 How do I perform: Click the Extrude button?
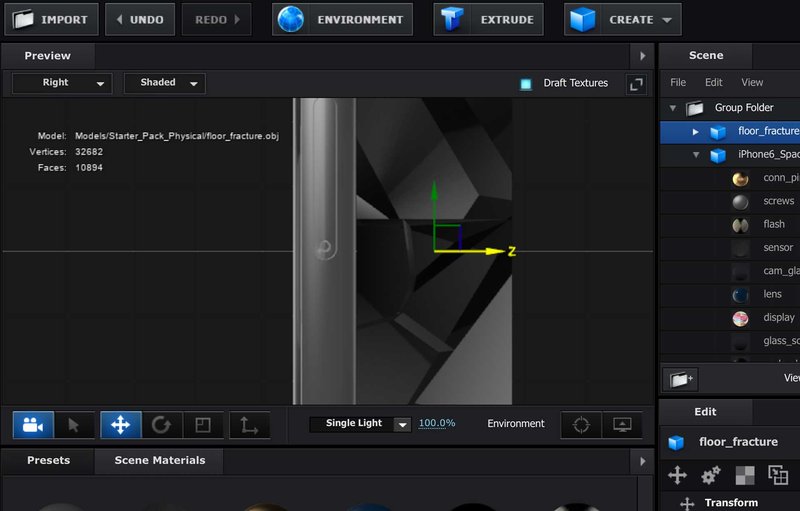[489, 19]
